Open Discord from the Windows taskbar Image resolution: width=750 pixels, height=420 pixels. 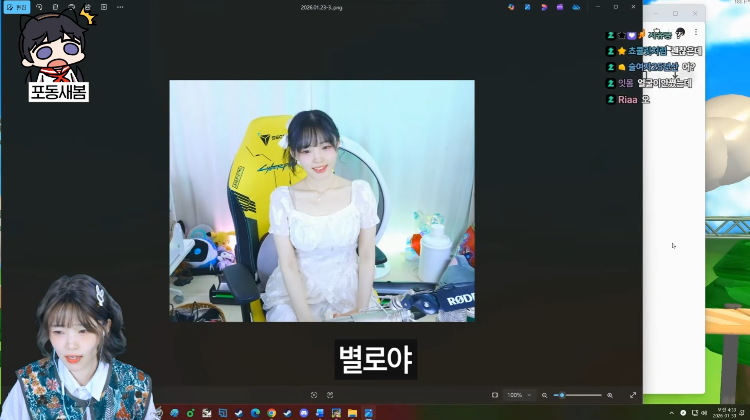(304, 413)
